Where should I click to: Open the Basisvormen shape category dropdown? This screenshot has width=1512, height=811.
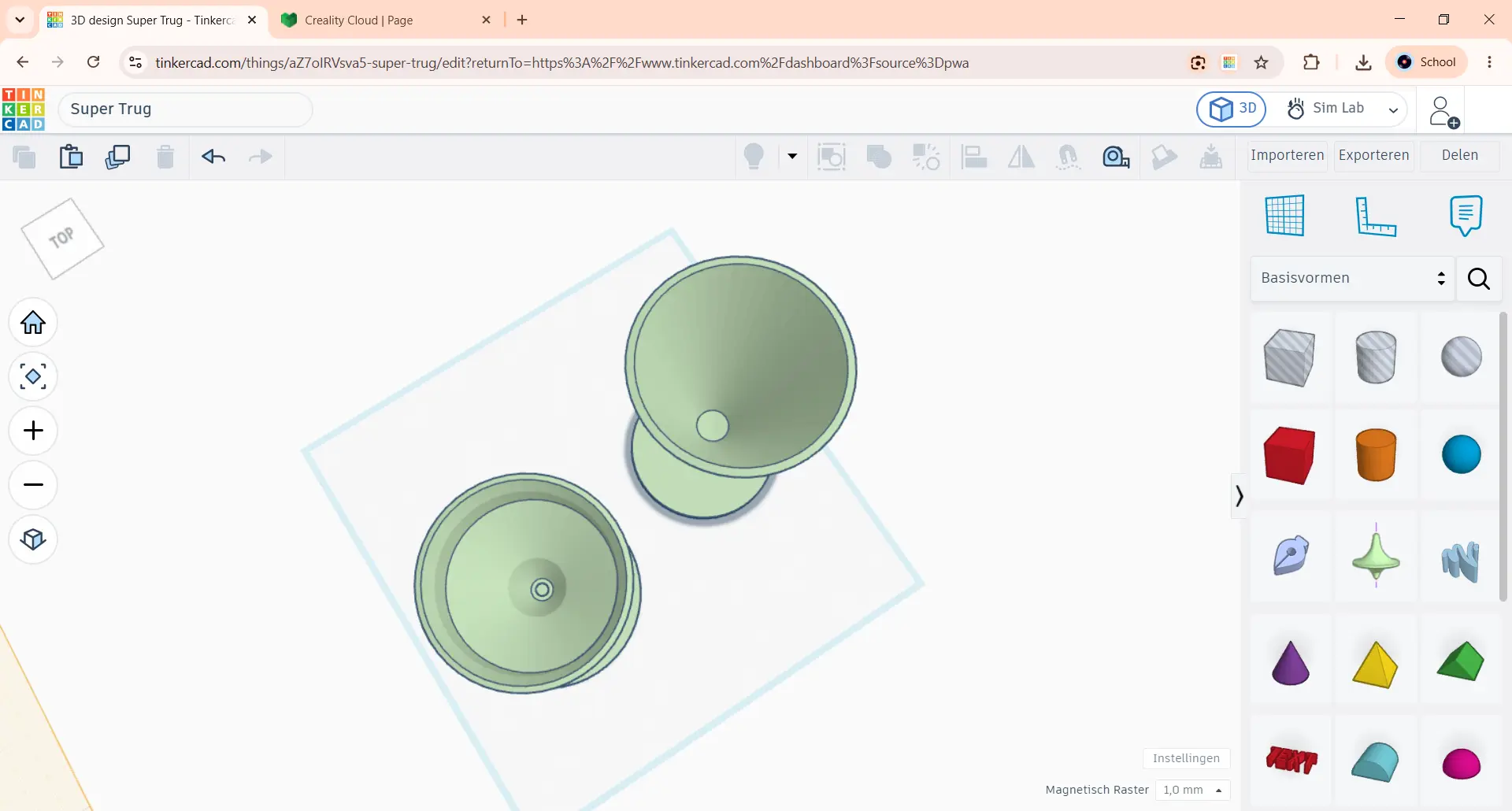1352,278
